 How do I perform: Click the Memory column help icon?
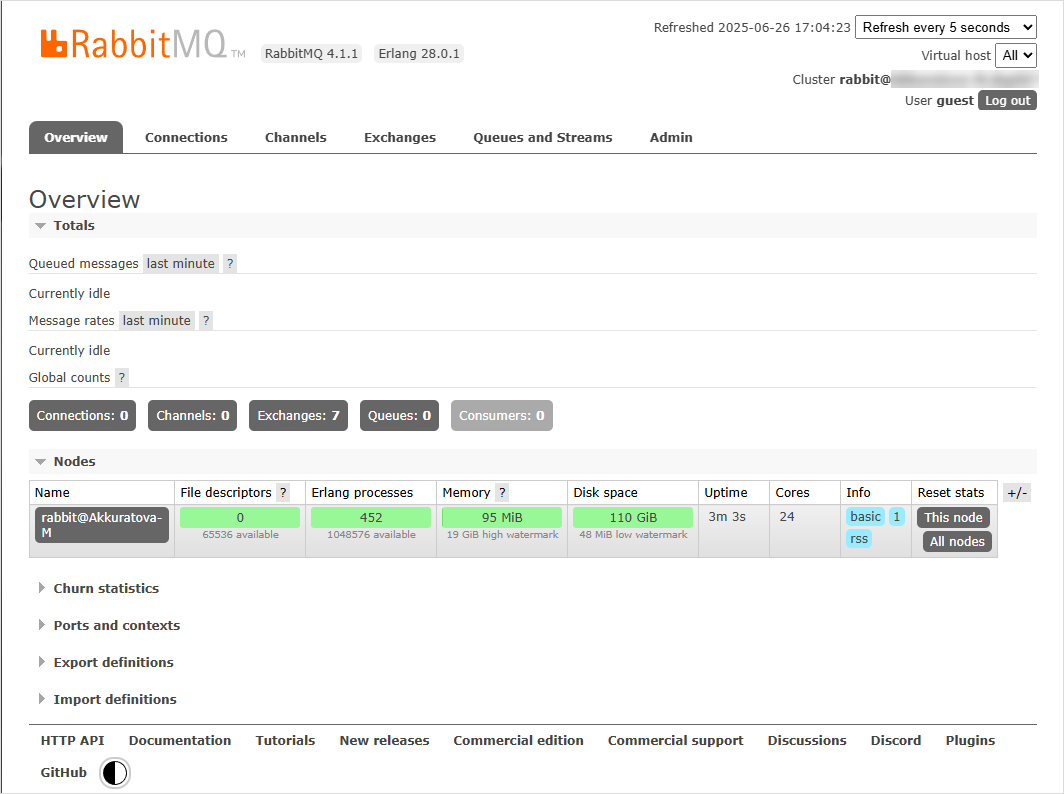pos(502,493)
